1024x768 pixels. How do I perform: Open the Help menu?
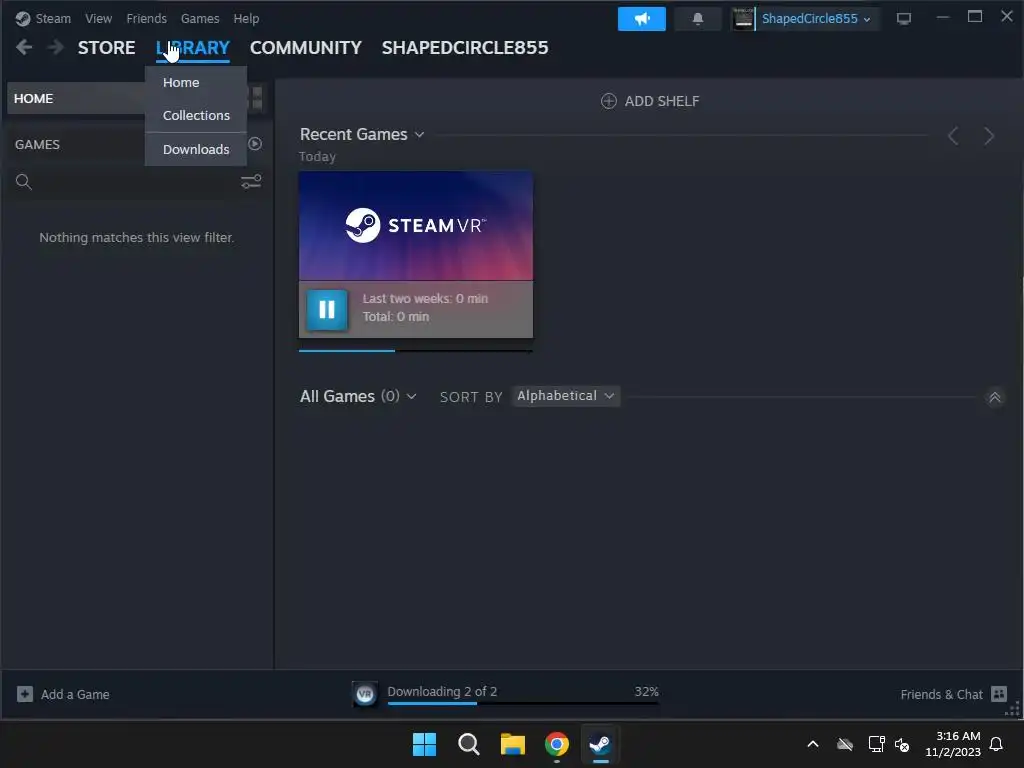pyautogui.click(x=246, y=19)
